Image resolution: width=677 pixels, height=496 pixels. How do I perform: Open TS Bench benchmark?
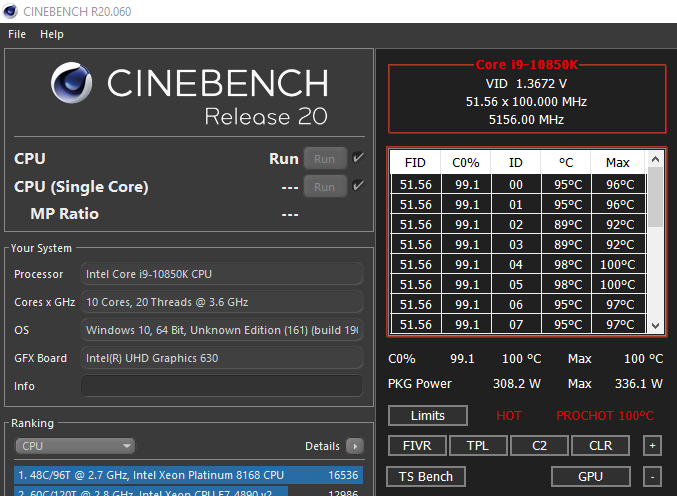point(426,477)
